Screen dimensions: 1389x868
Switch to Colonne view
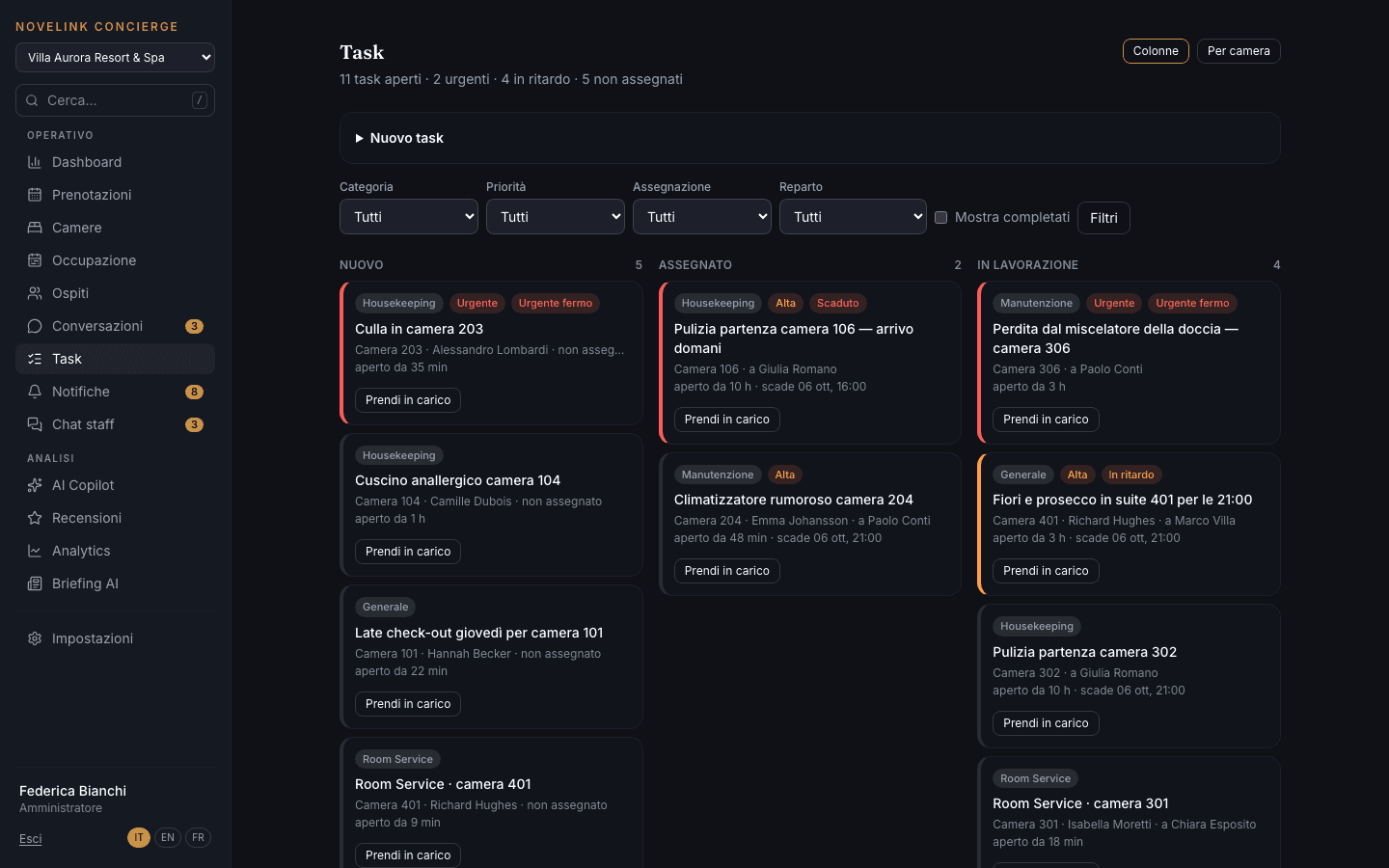tap(1156, 51)
